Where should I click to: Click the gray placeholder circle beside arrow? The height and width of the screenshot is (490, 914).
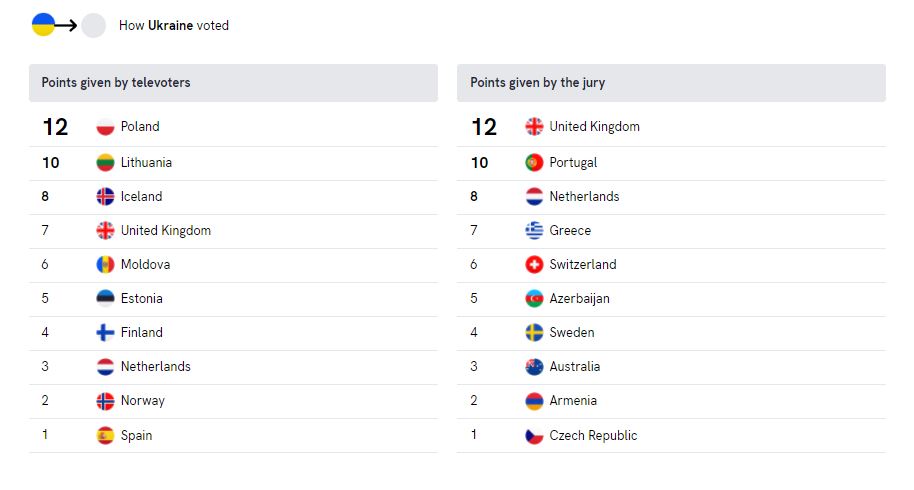point(94,25)
